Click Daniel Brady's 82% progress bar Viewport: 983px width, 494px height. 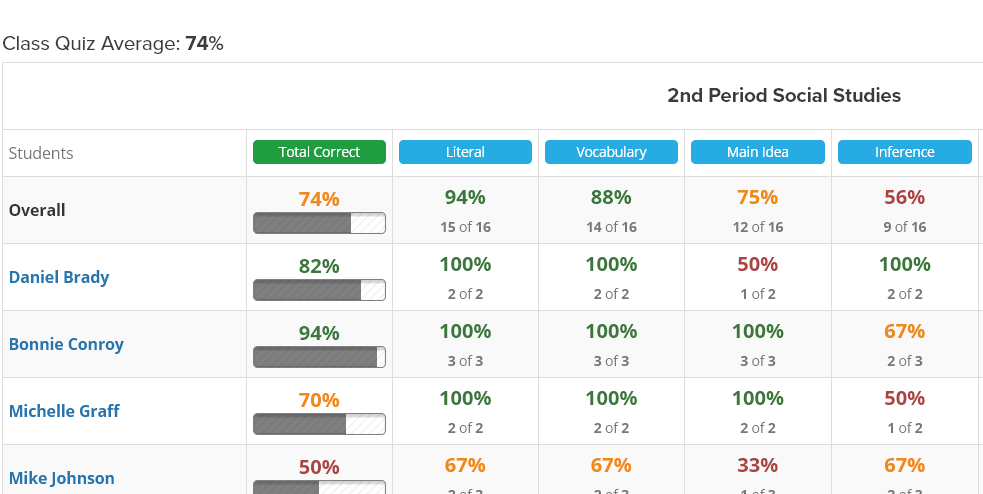319,290
